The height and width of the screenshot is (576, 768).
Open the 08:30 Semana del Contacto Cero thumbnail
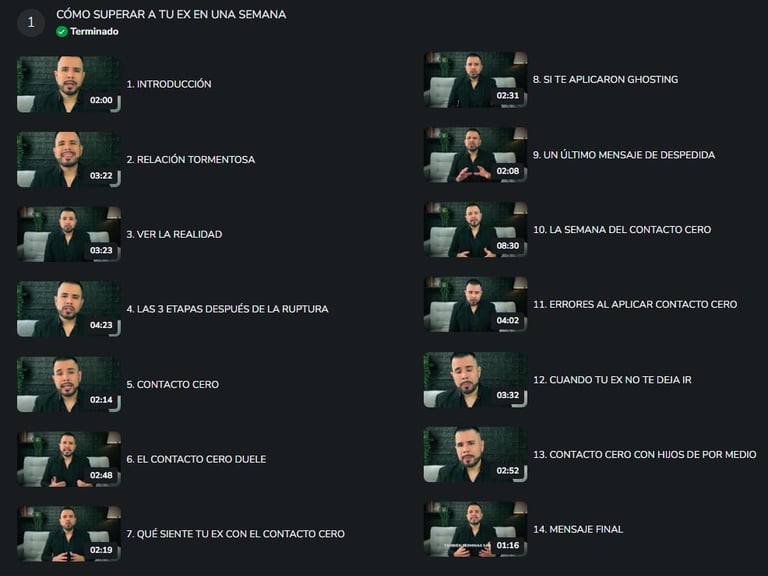[x=476, y=229]
